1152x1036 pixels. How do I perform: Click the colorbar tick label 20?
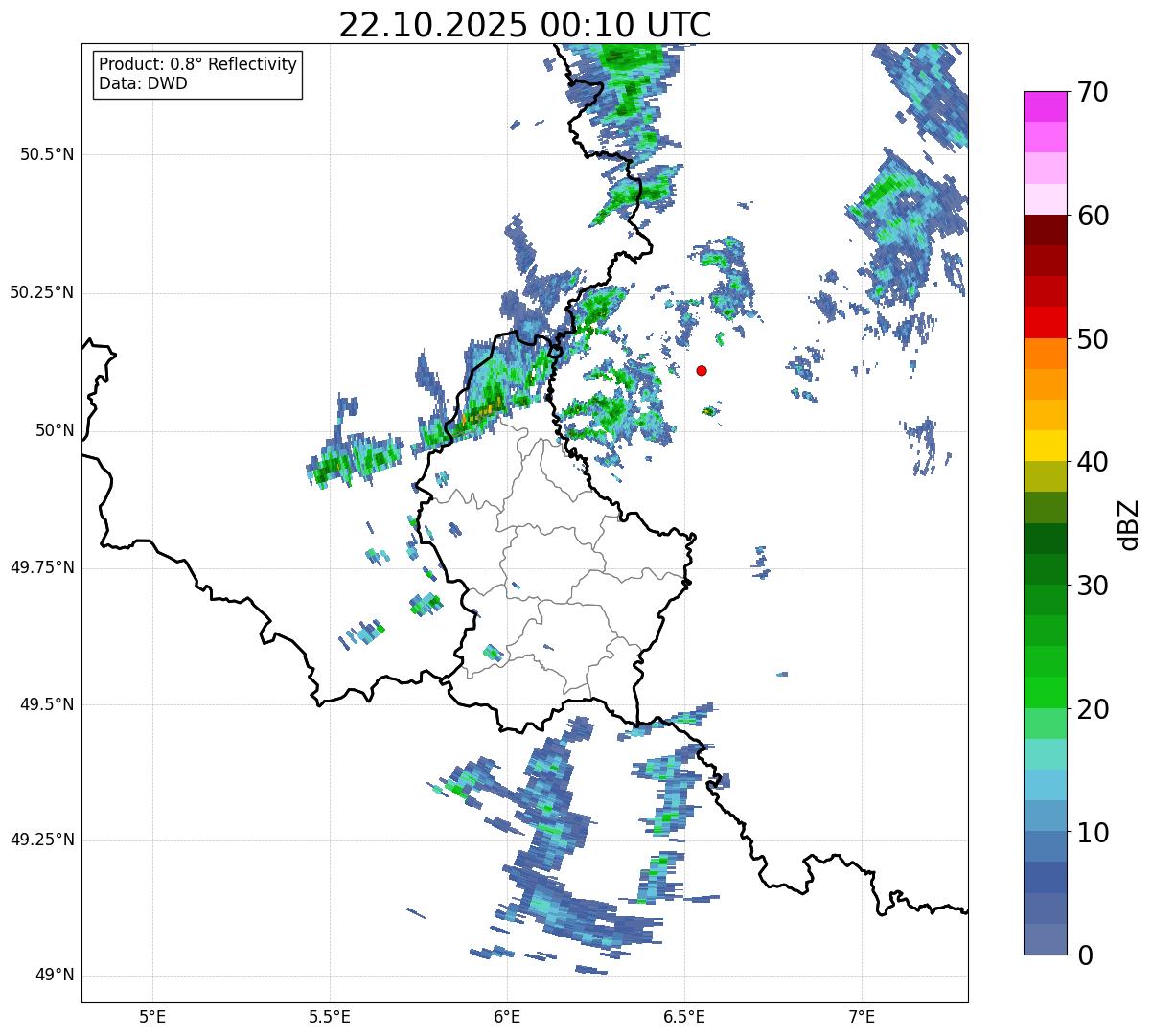pyautogui.click(x=1093, y=709)
